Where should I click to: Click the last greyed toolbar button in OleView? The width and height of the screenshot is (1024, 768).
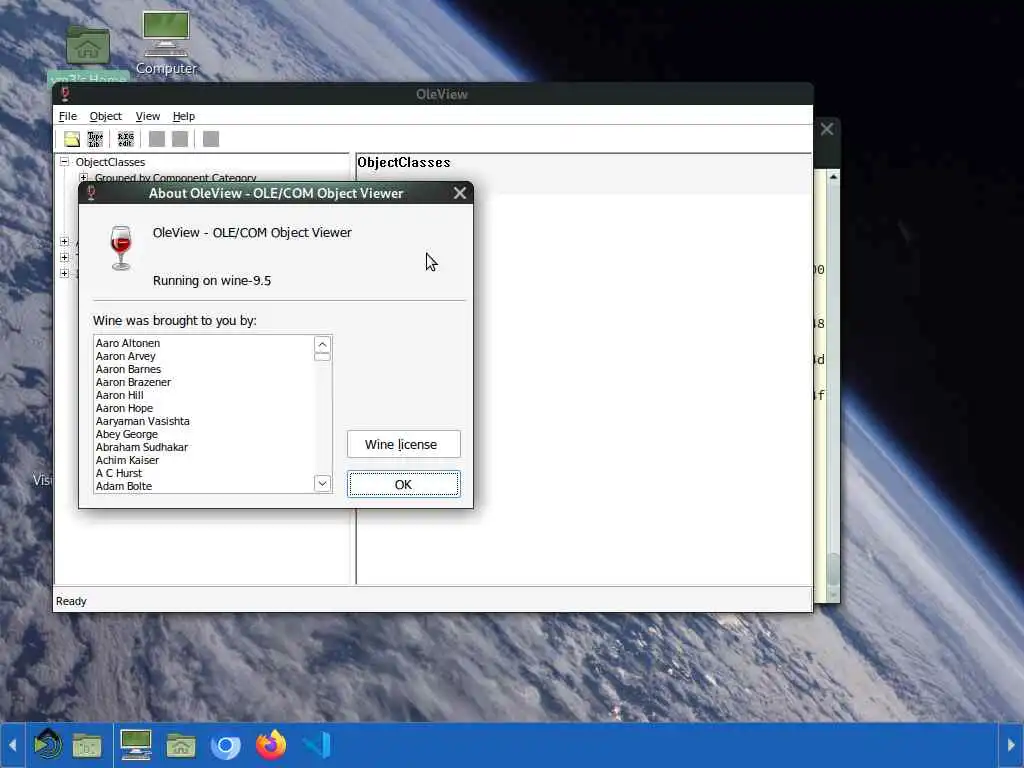point(211,139)
